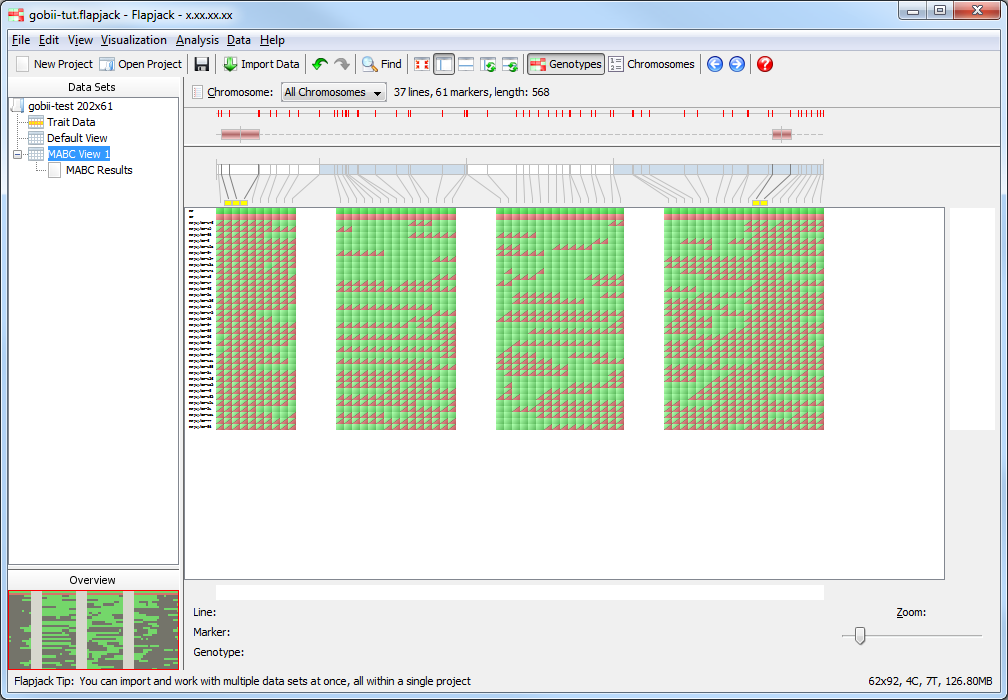
Task: Click the Overview thumbnail panel
Action: click(x=93, y=630)
